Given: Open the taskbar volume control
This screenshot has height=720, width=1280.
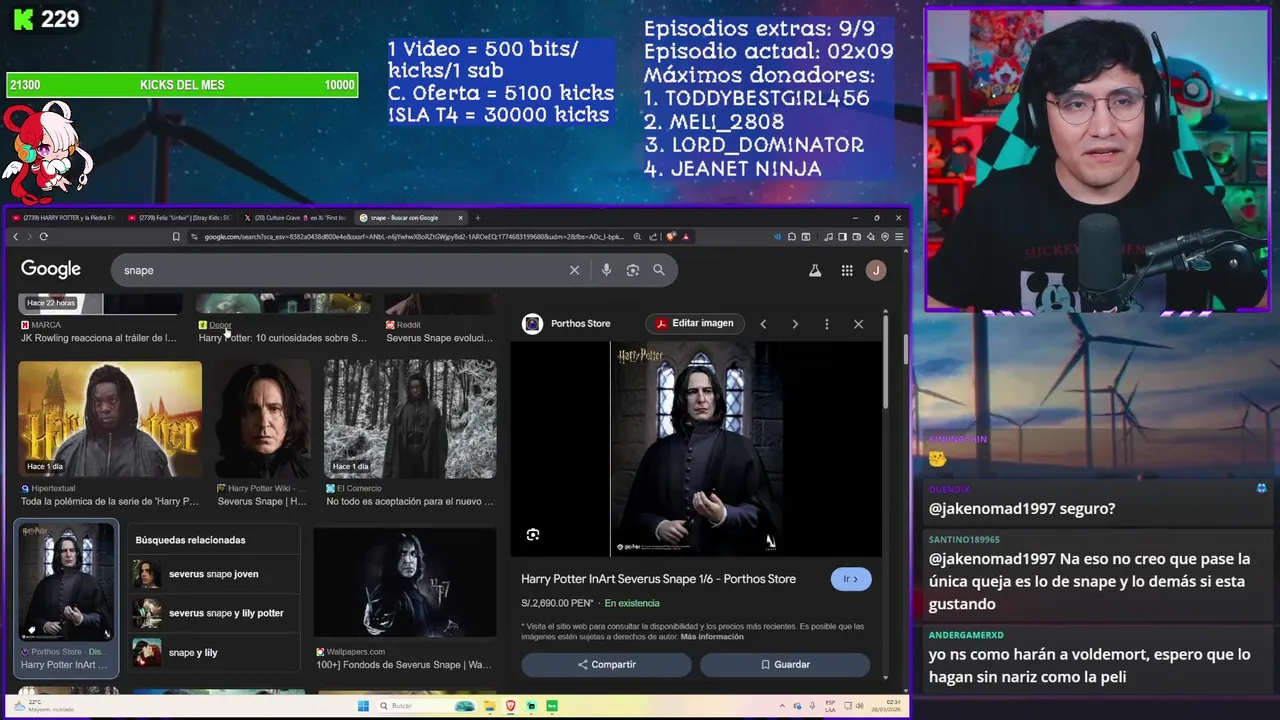Looking at the screenshot, I should click(858, 706).
